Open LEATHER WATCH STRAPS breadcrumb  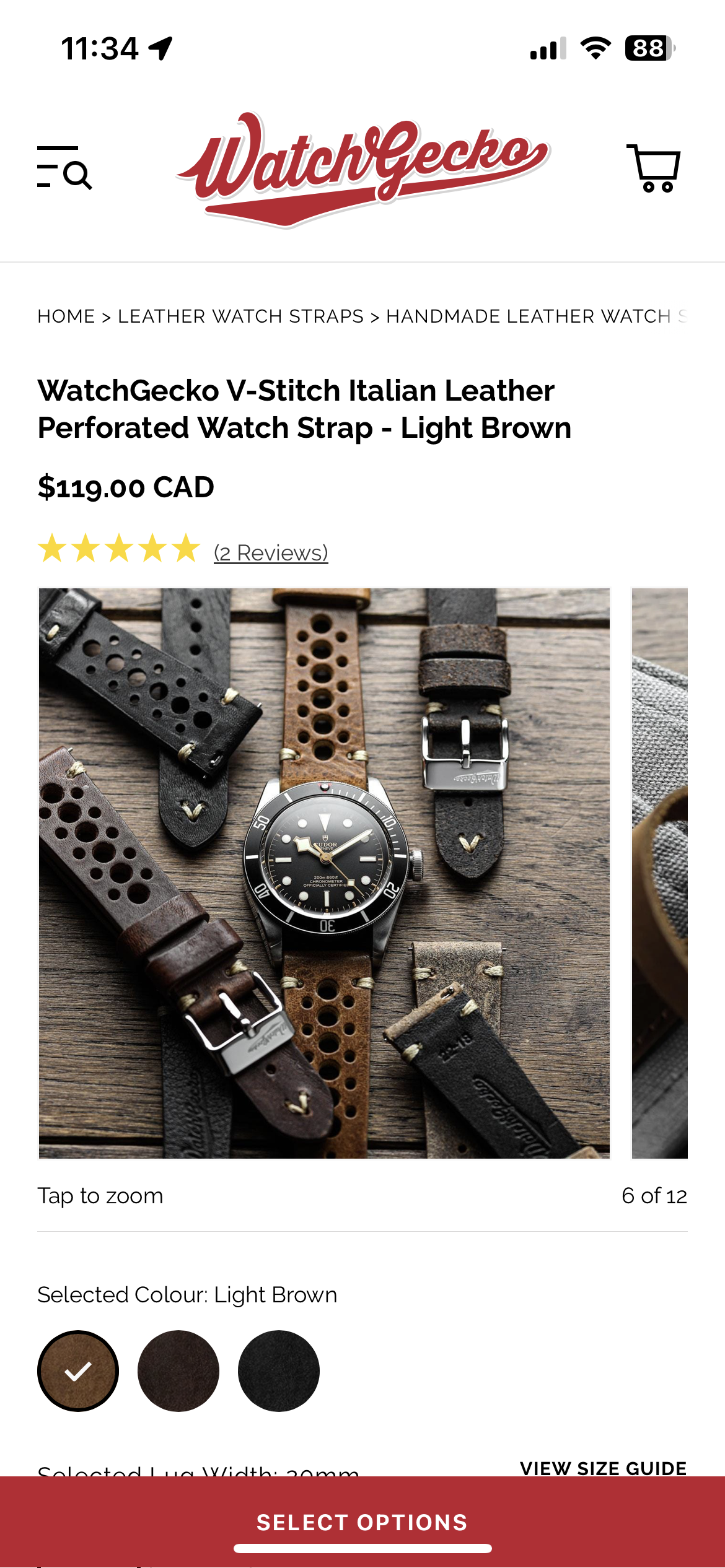tap(240, 316)
